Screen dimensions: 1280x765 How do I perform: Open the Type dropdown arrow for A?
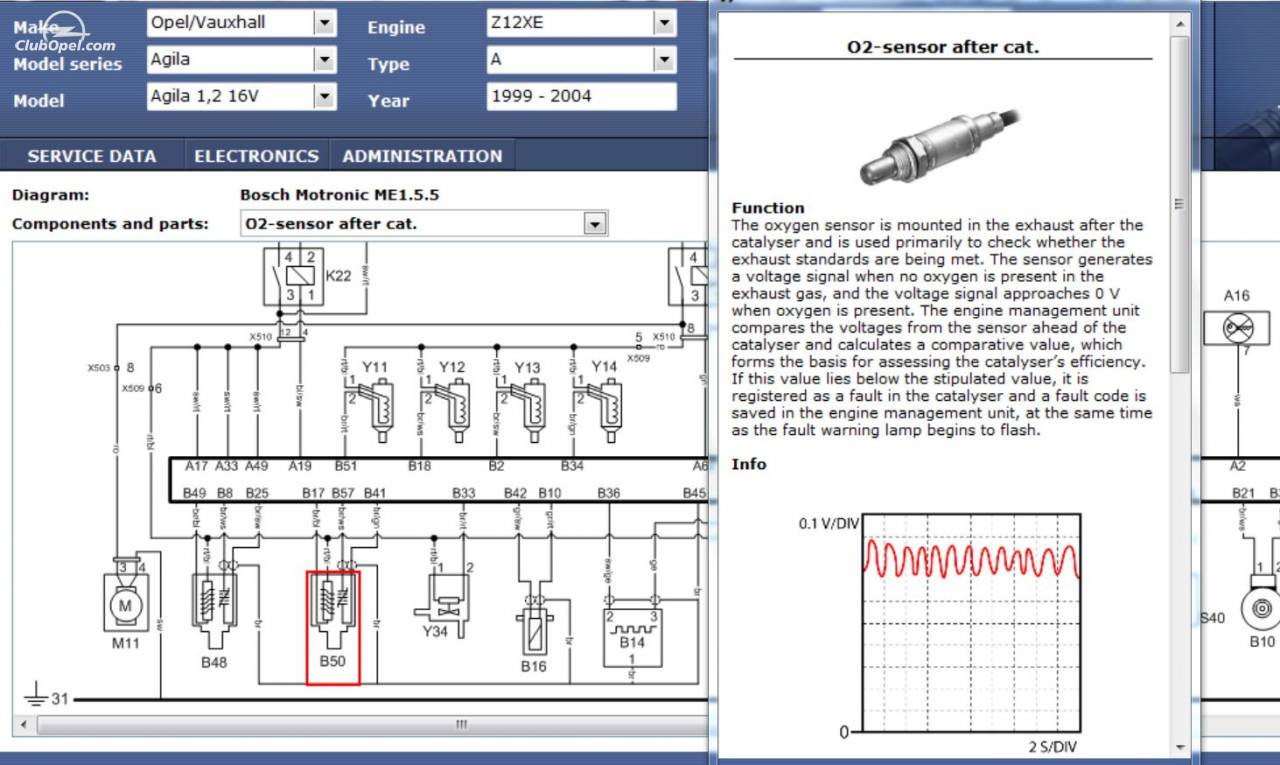(x=665, y=60)
